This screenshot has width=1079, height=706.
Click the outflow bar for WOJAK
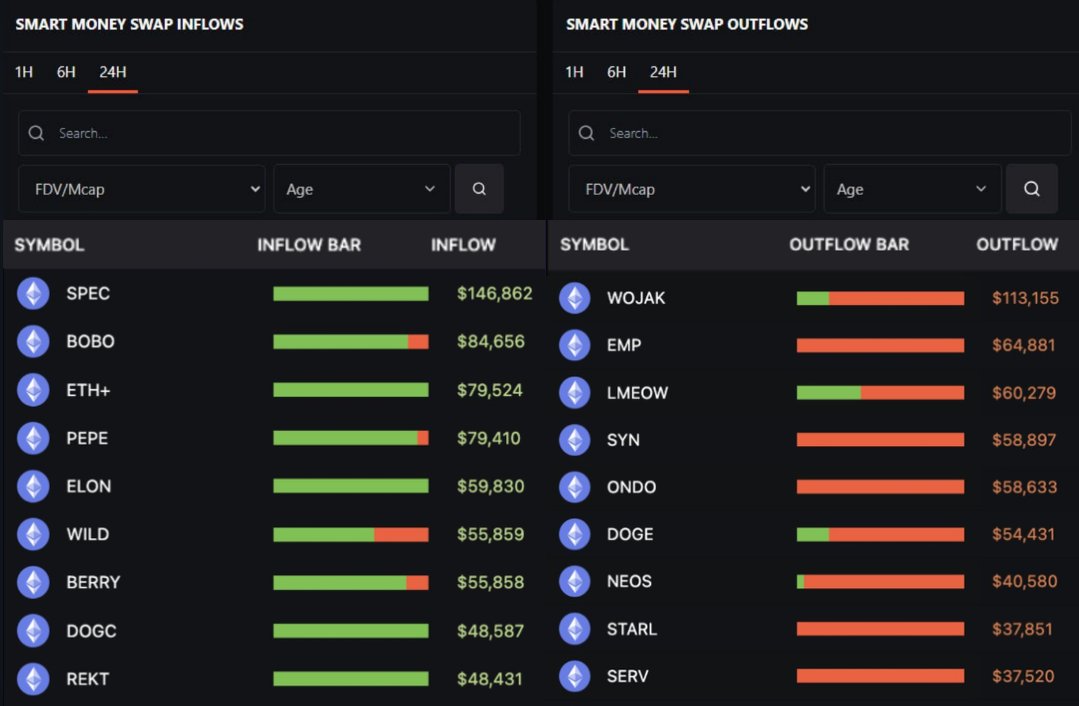coord(880,298)
